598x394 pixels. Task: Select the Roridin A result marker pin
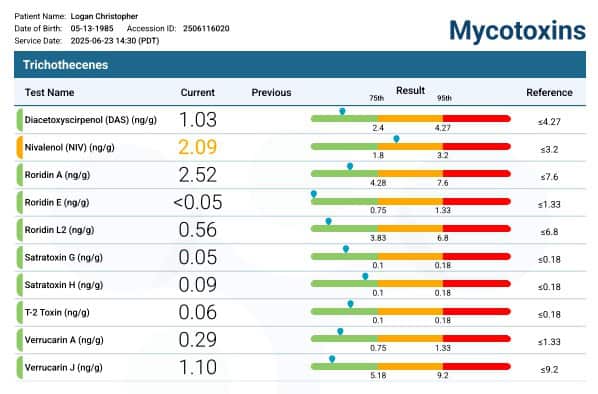tap(350, 166)
